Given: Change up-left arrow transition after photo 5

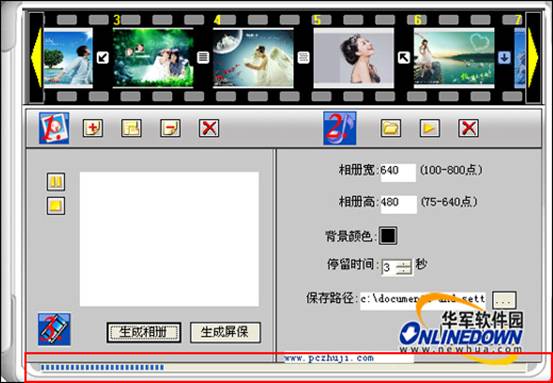Looking at the screenshot, I should tap(404, 57).
